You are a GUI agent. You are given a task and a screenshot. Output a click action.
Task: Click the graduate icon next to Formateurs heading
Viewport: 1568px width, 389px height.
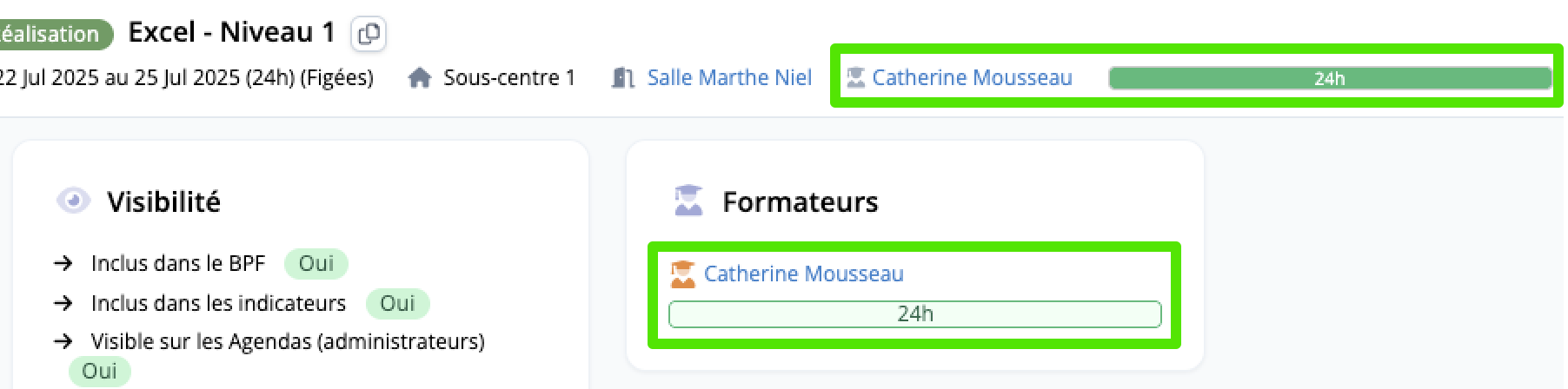[x=688, y=201]
